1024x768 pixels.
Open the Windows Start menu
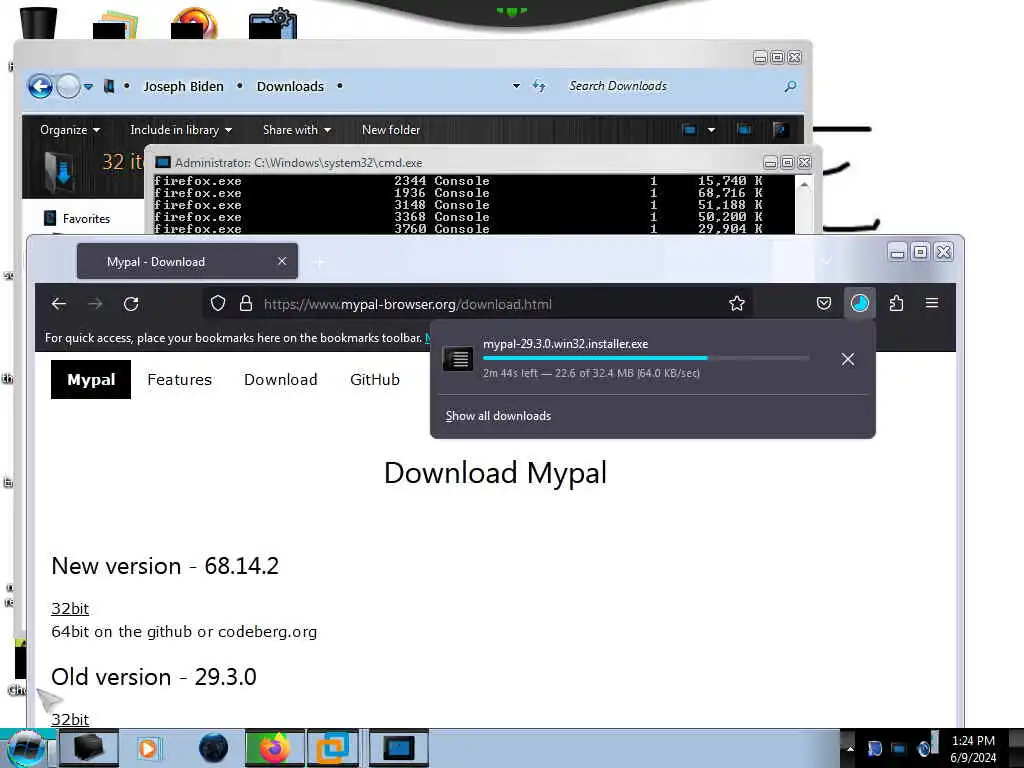pos(24,748)
